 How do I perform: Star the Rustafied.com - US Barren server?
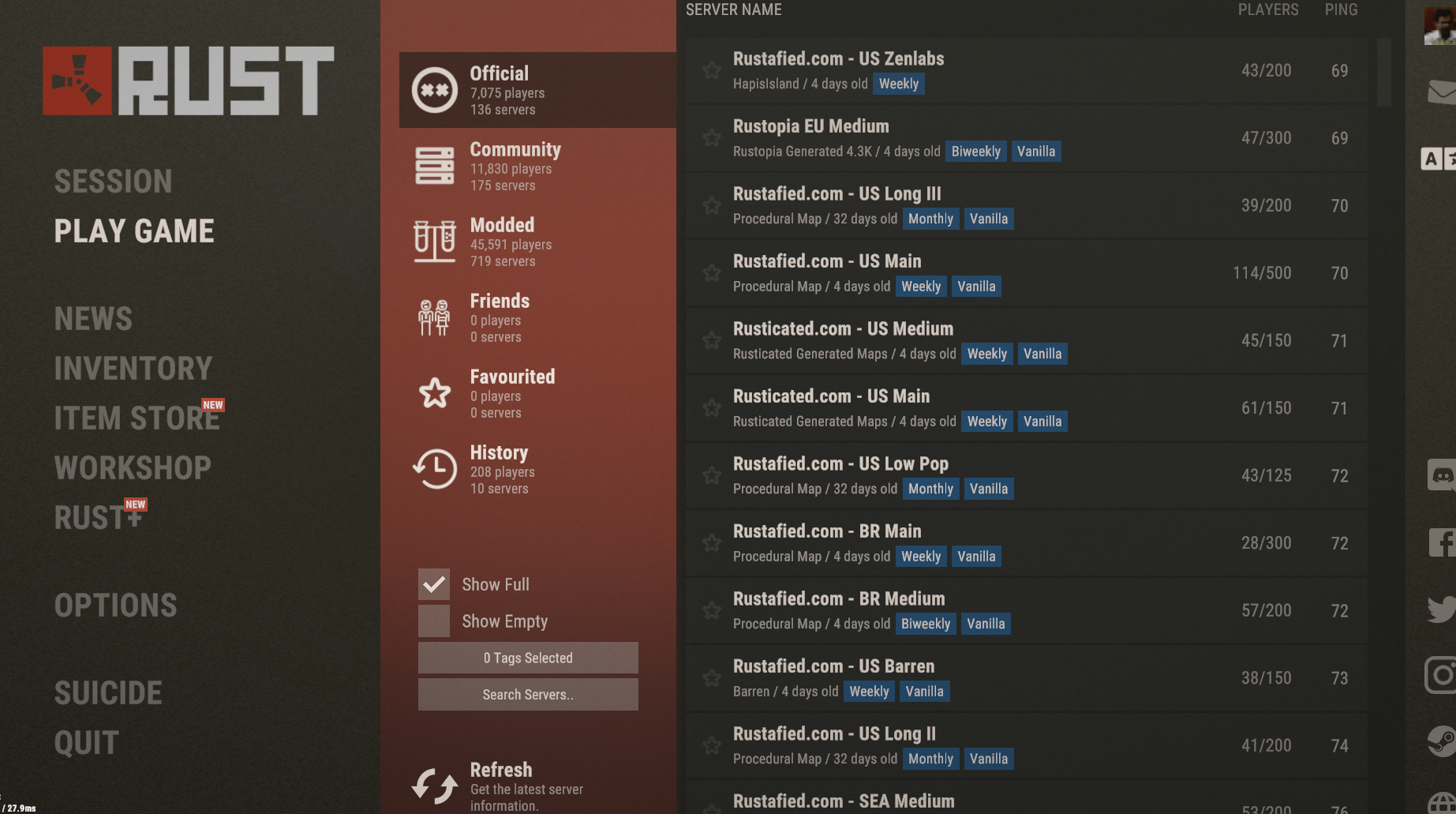coord(712,678)
